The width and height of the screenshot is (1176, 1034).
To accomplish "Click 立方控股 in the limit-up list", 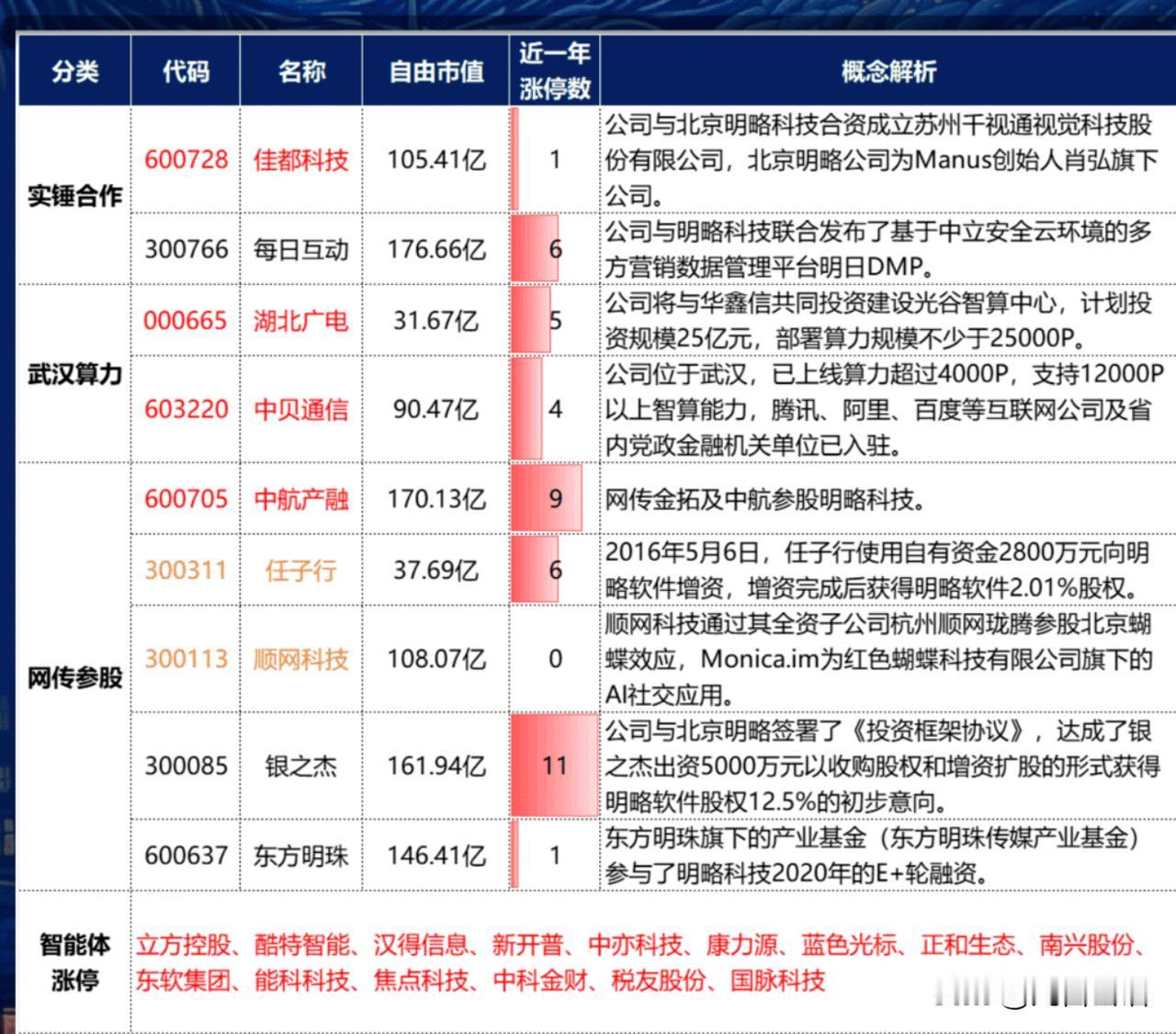I will 184,945.
